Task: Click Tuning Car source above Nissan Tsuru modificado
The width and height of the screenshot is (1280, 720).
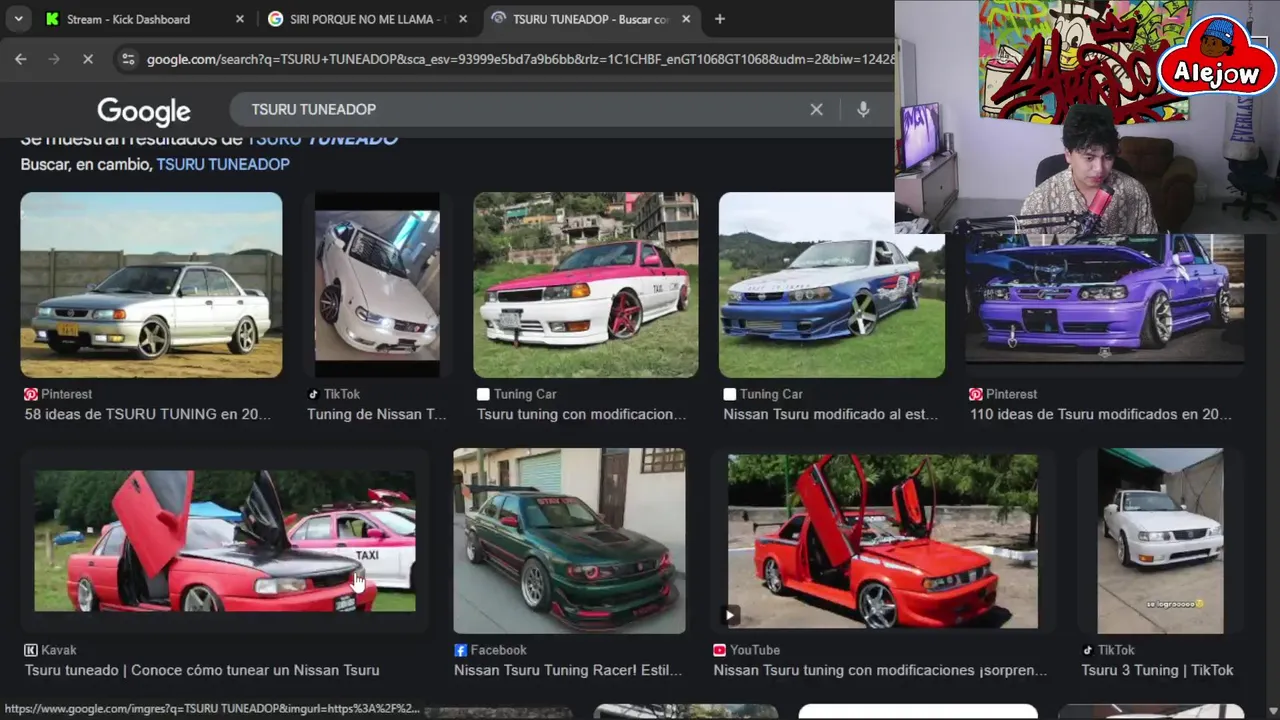Action: click(763, 394)
